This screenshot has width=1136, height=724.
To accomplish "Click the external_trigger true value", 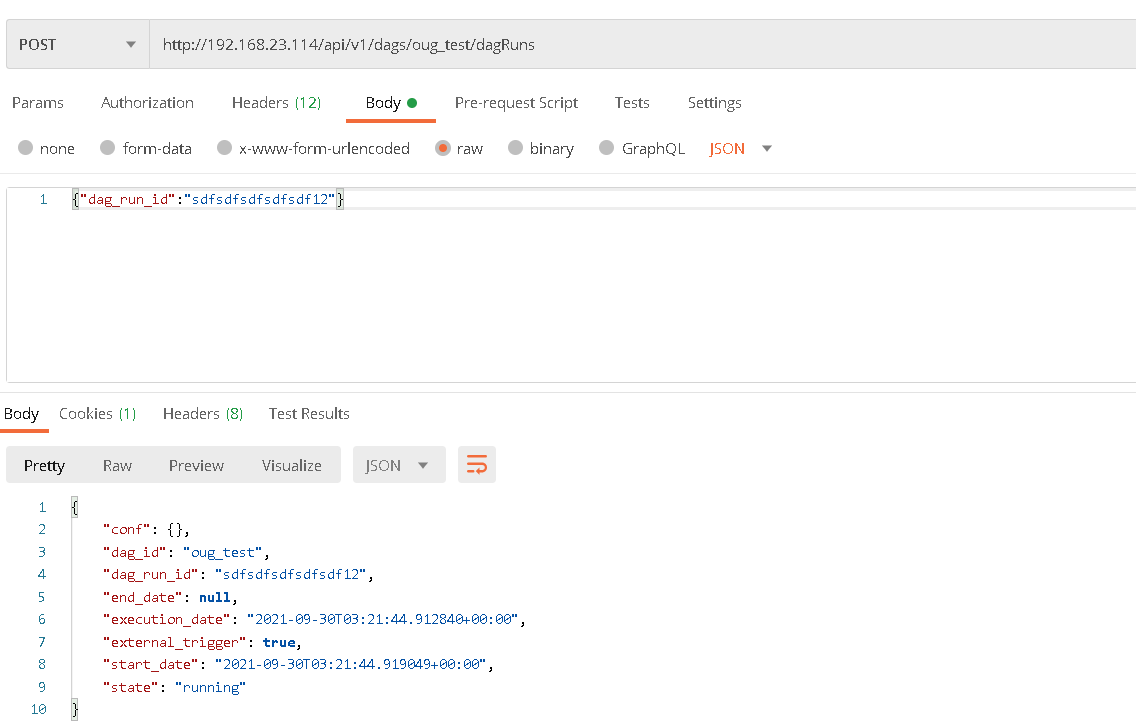I will (x=279, y=642).
